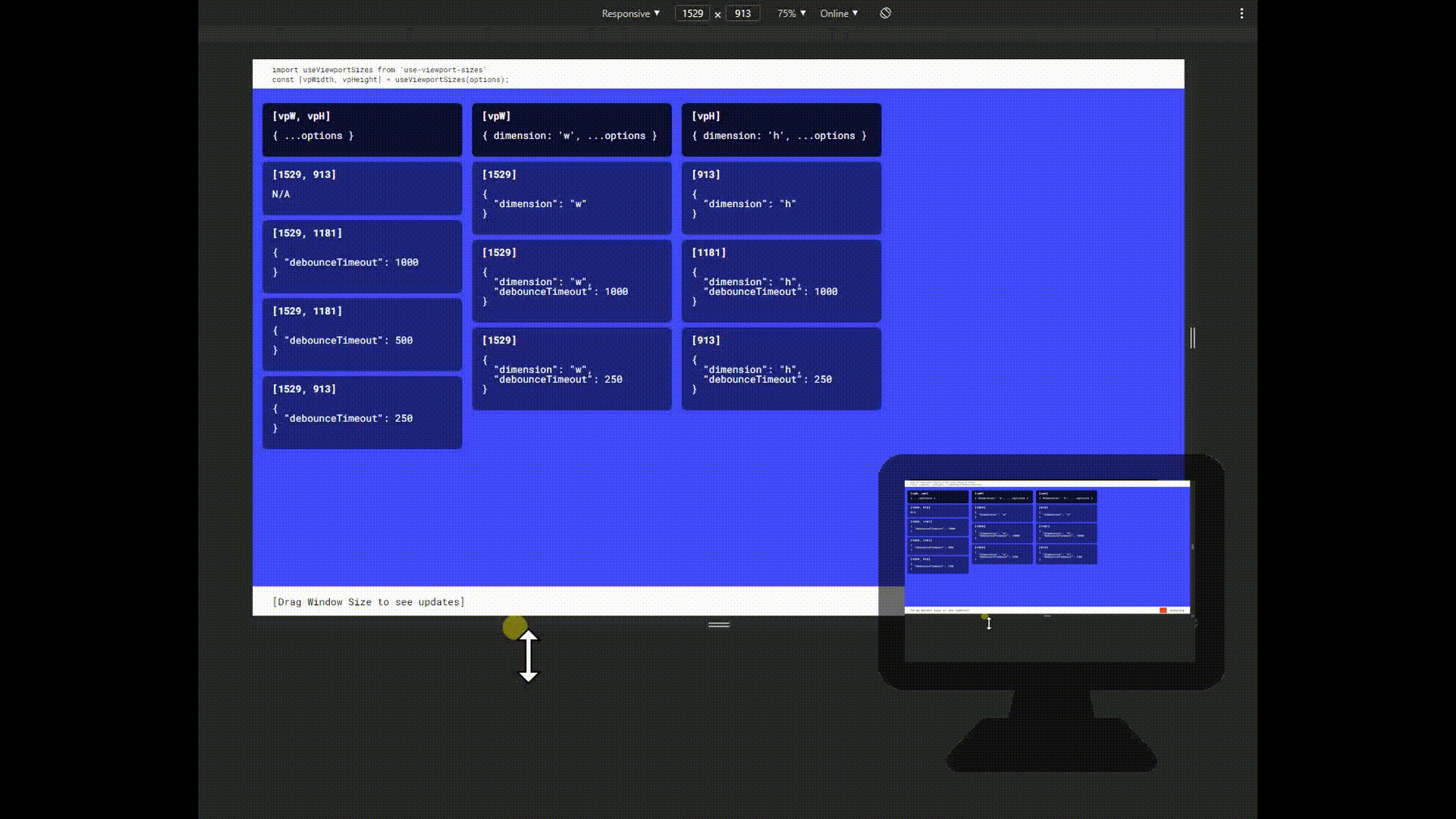Viewport: 1456px width, 819px height.
Task: Open the three-dot more options menu
Action: pyautogui.click(x=1241, y=14)
